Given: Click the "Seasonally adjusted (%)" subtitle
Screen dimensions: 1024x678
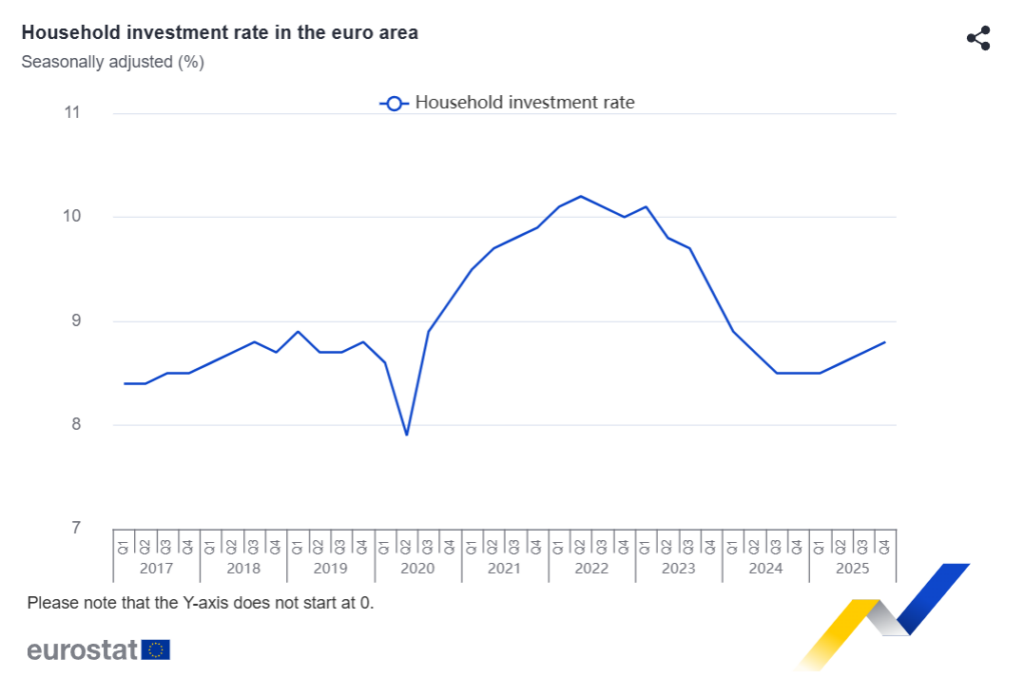Looking at the screenshot, I should point(113,62).
